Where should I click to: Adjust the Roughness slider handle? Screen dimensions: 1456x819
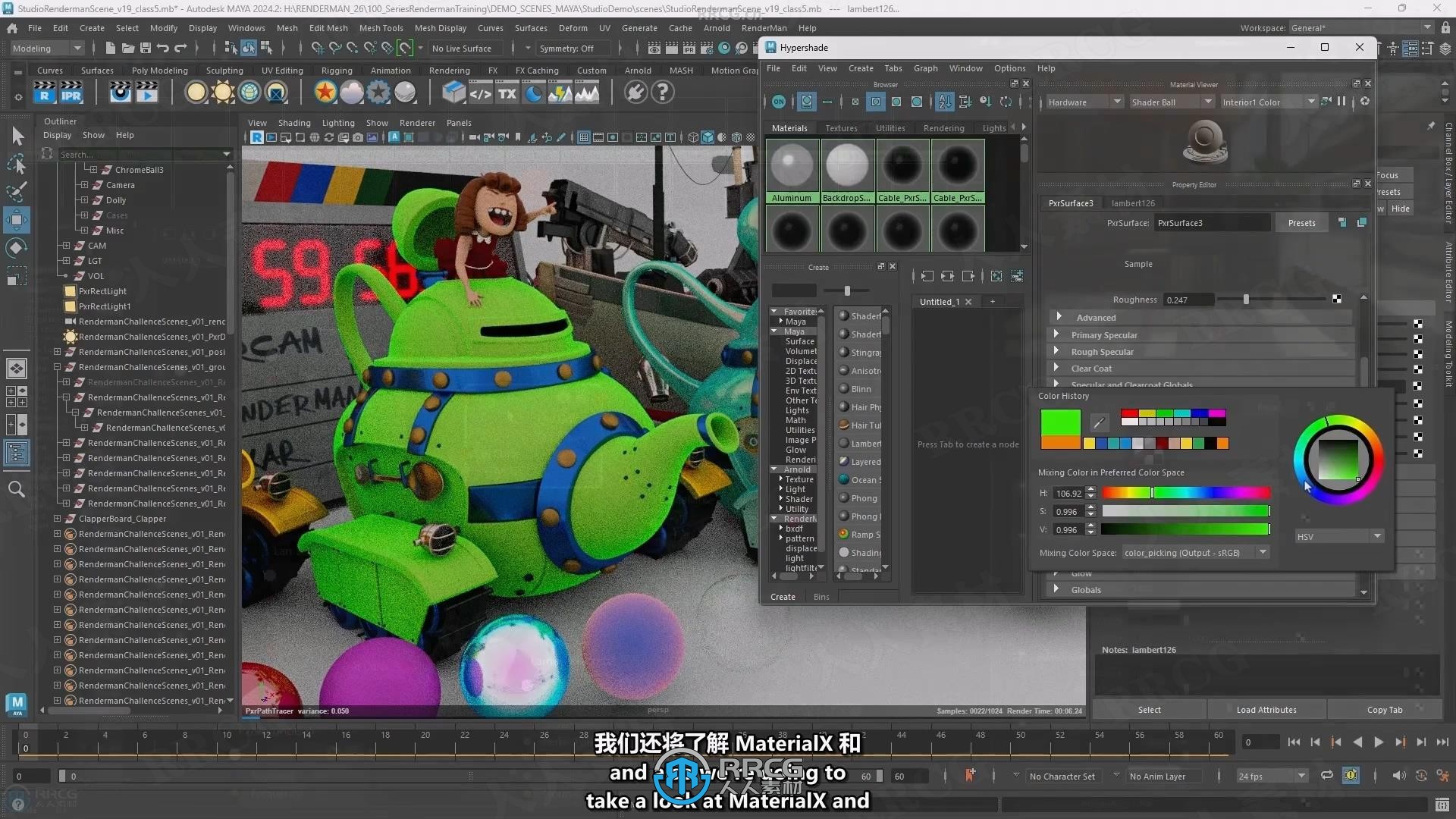(x=1245, y=300)
